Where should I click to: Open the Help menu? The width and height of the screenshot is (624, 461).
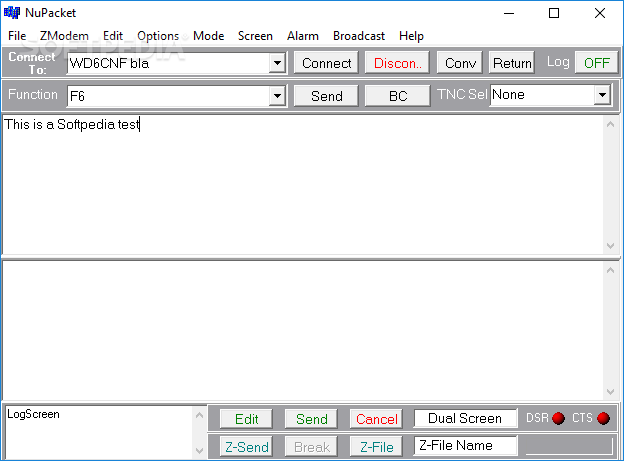point(411,36)
